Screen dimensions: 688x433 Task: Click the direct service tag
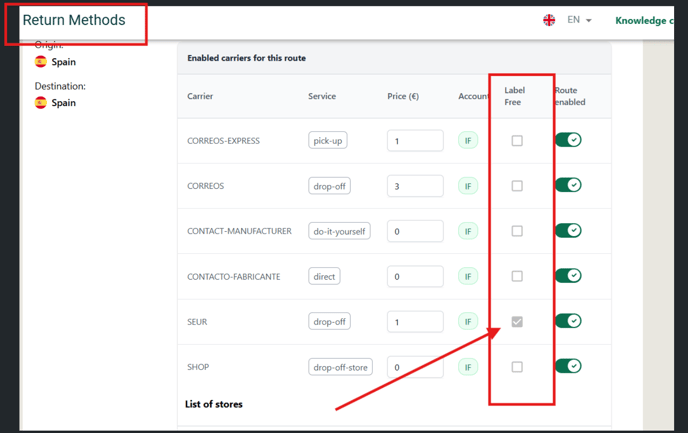pyautogui.click(x=324, y=276)
